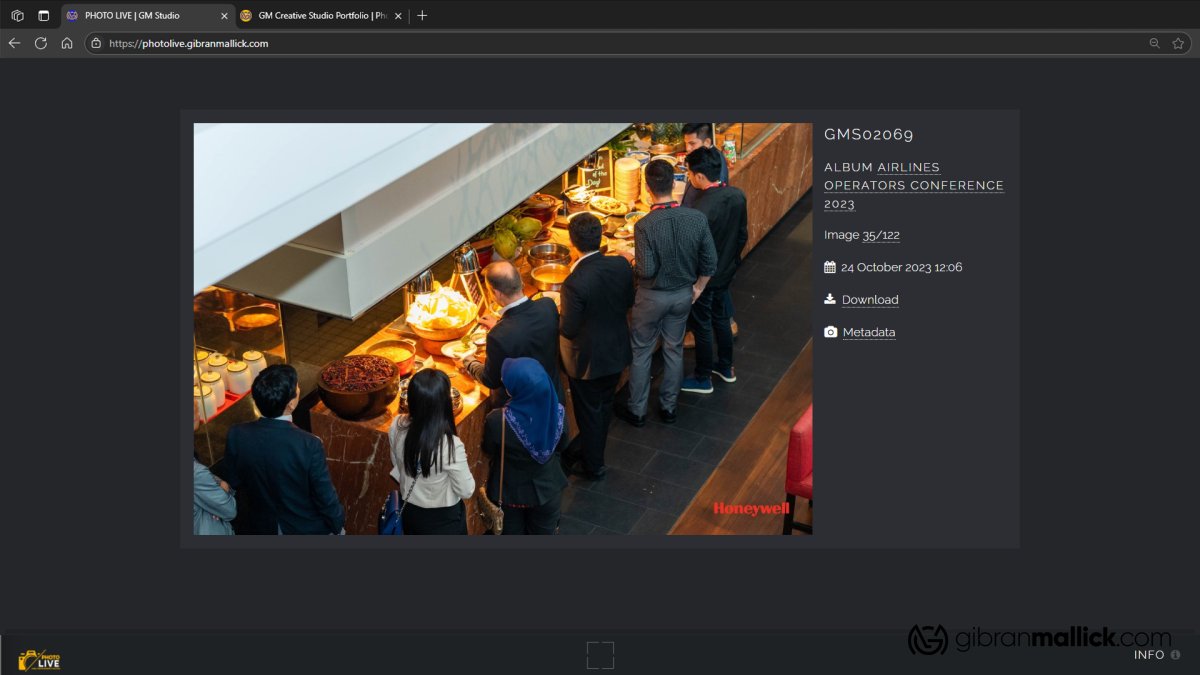1200x675 pixels.
Task: Select the PHOTO LIVE | GM Studio tab
Action: click(140, 16)
